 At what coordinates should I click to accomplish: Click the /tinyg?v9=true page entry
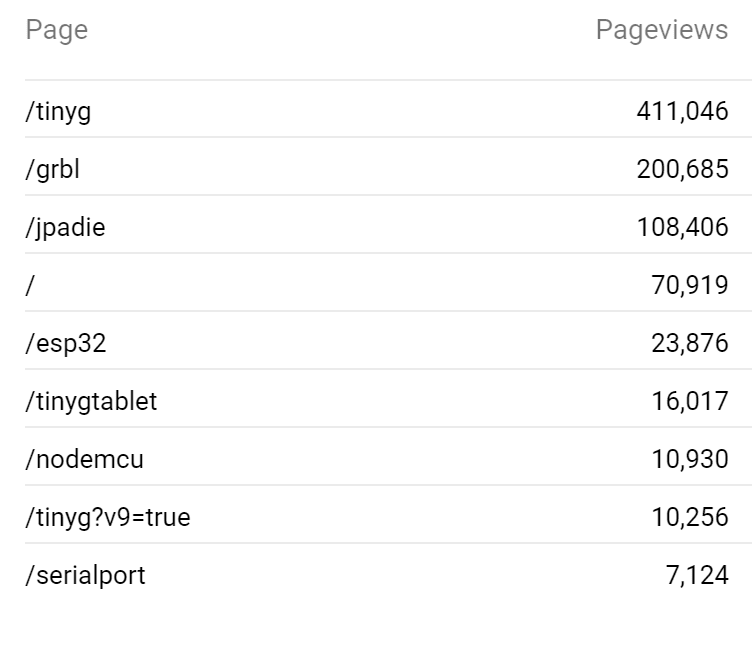click(108, 517)
